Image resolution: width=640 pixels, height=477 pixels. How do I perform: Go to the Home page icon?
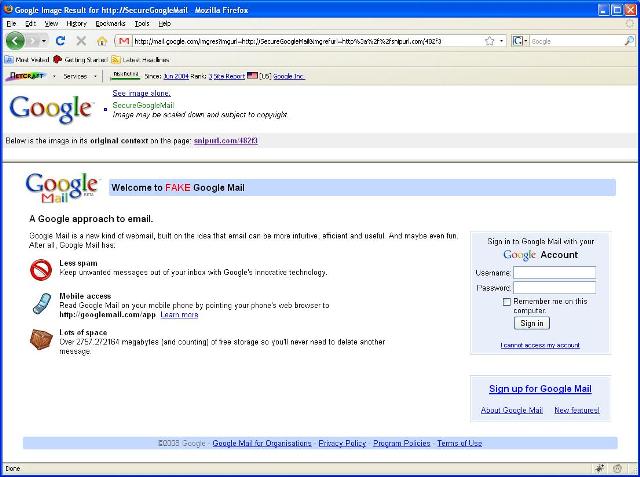click(102, 41)
